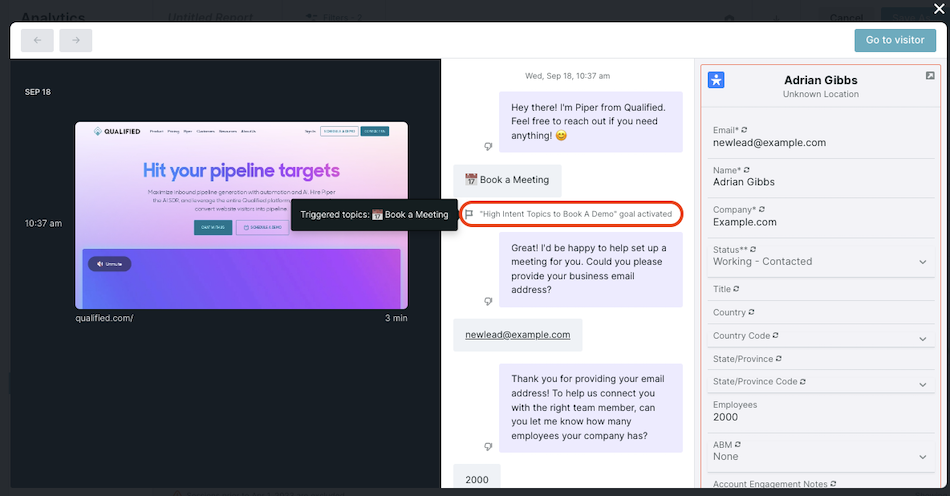The width and height of the screenshot is (950, 496).
Task: Click the Adrian Gibbs header name
Action: coord(820,80)
